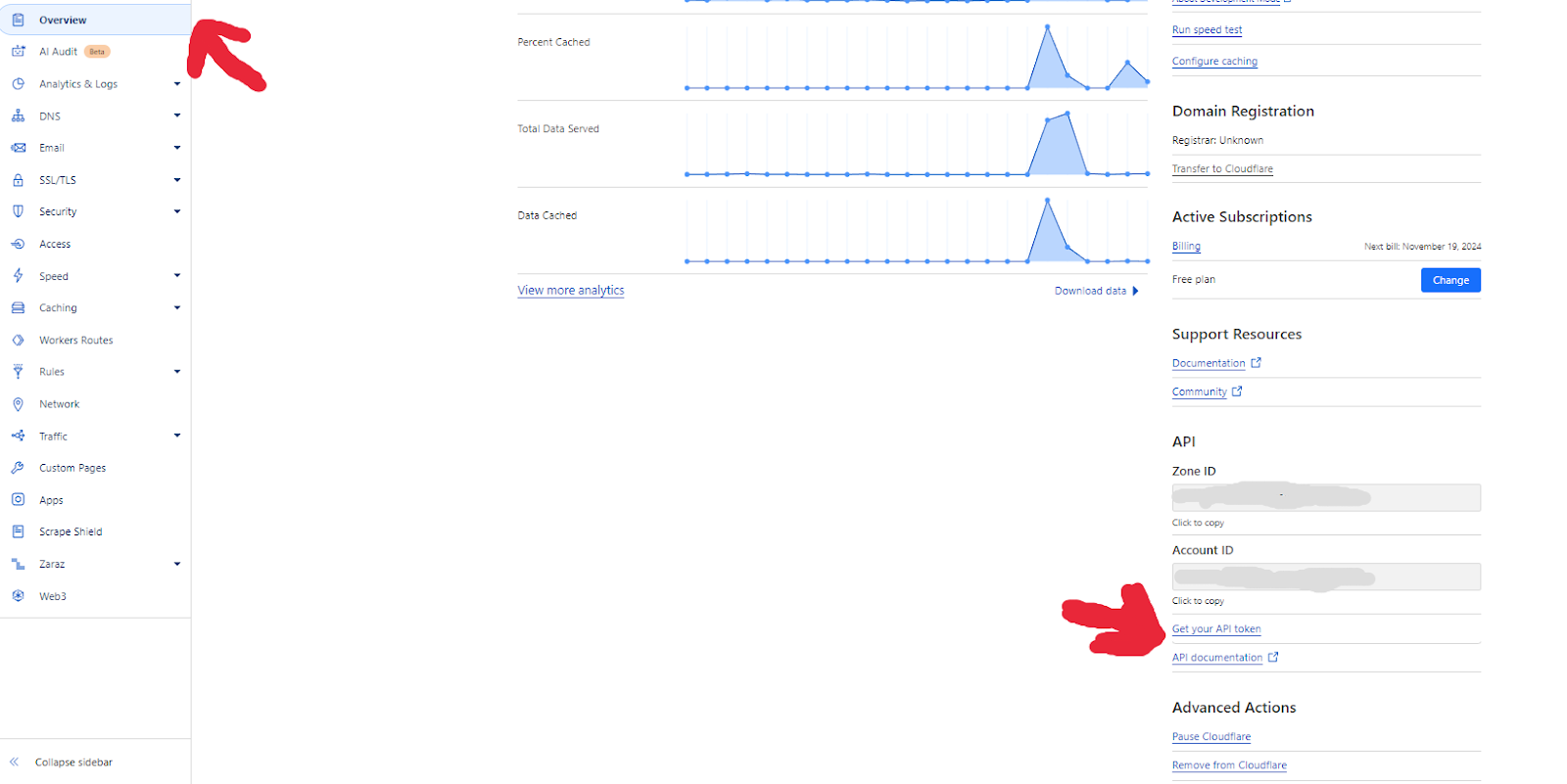Click the arrow next to Download data
The width and height of the screenshot is (1567, 784).
point(1135,291)
